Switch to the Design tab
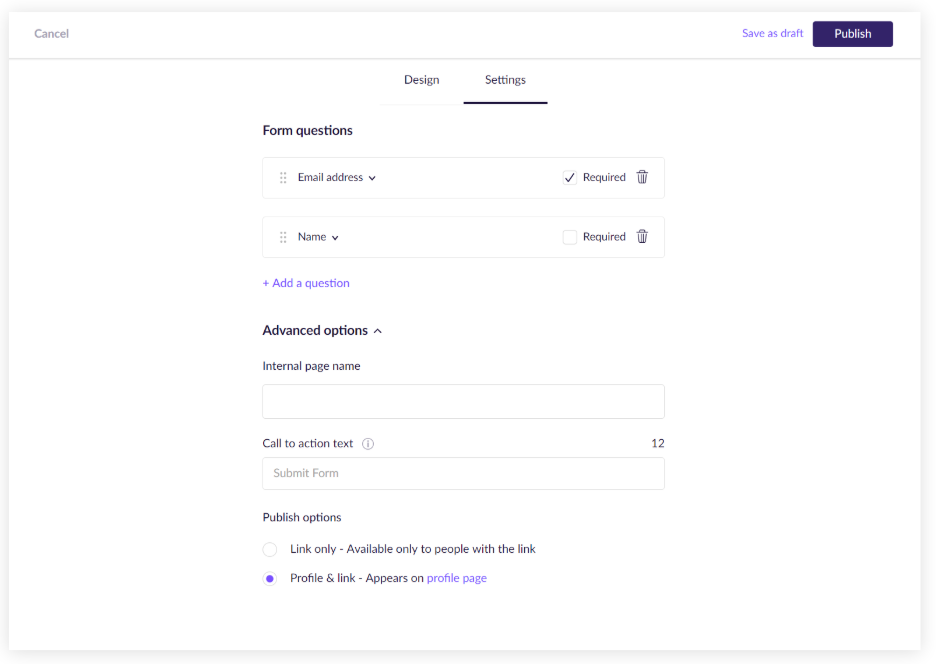The image size is (936, 664). (x=421, y=80)
